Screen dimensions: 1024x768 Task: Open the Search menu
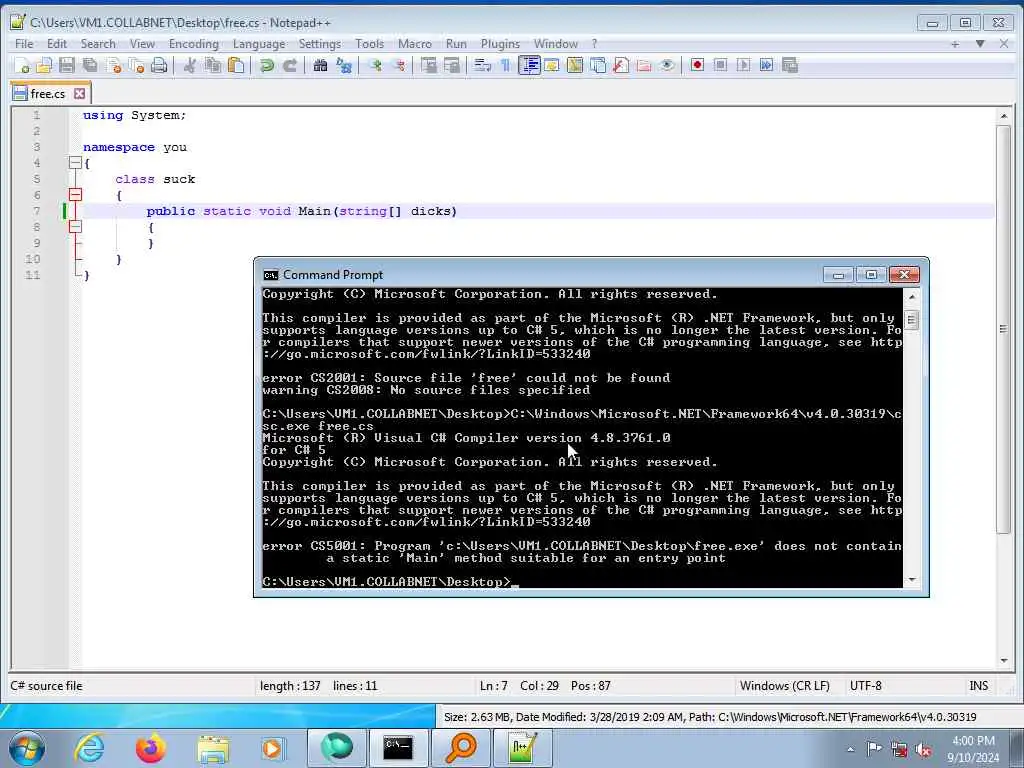tap(98, 44)
